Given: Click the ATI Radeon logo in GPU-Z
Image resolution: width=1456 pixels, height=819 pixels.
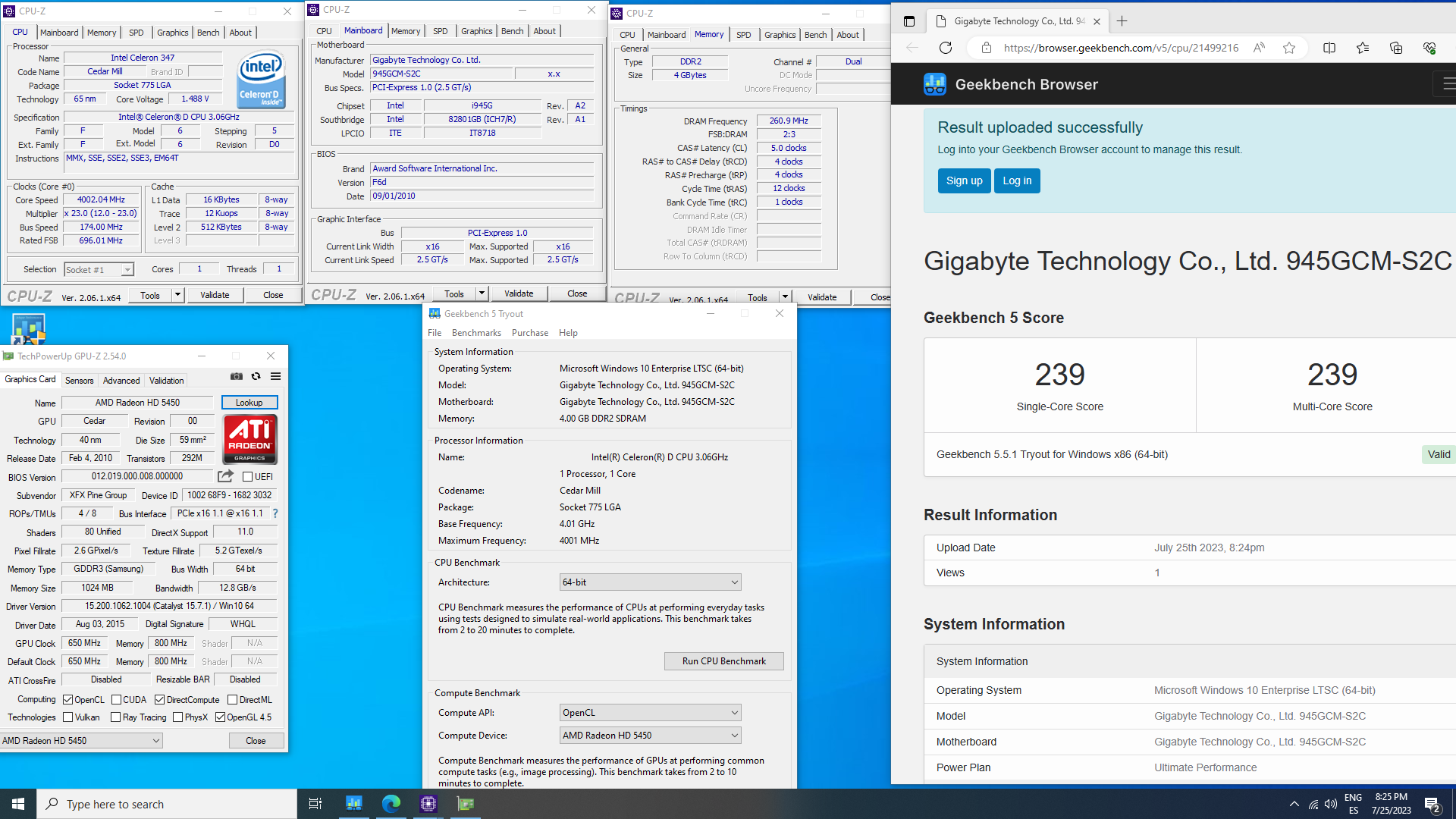Looking at the screenshot, I should point(250,439).
